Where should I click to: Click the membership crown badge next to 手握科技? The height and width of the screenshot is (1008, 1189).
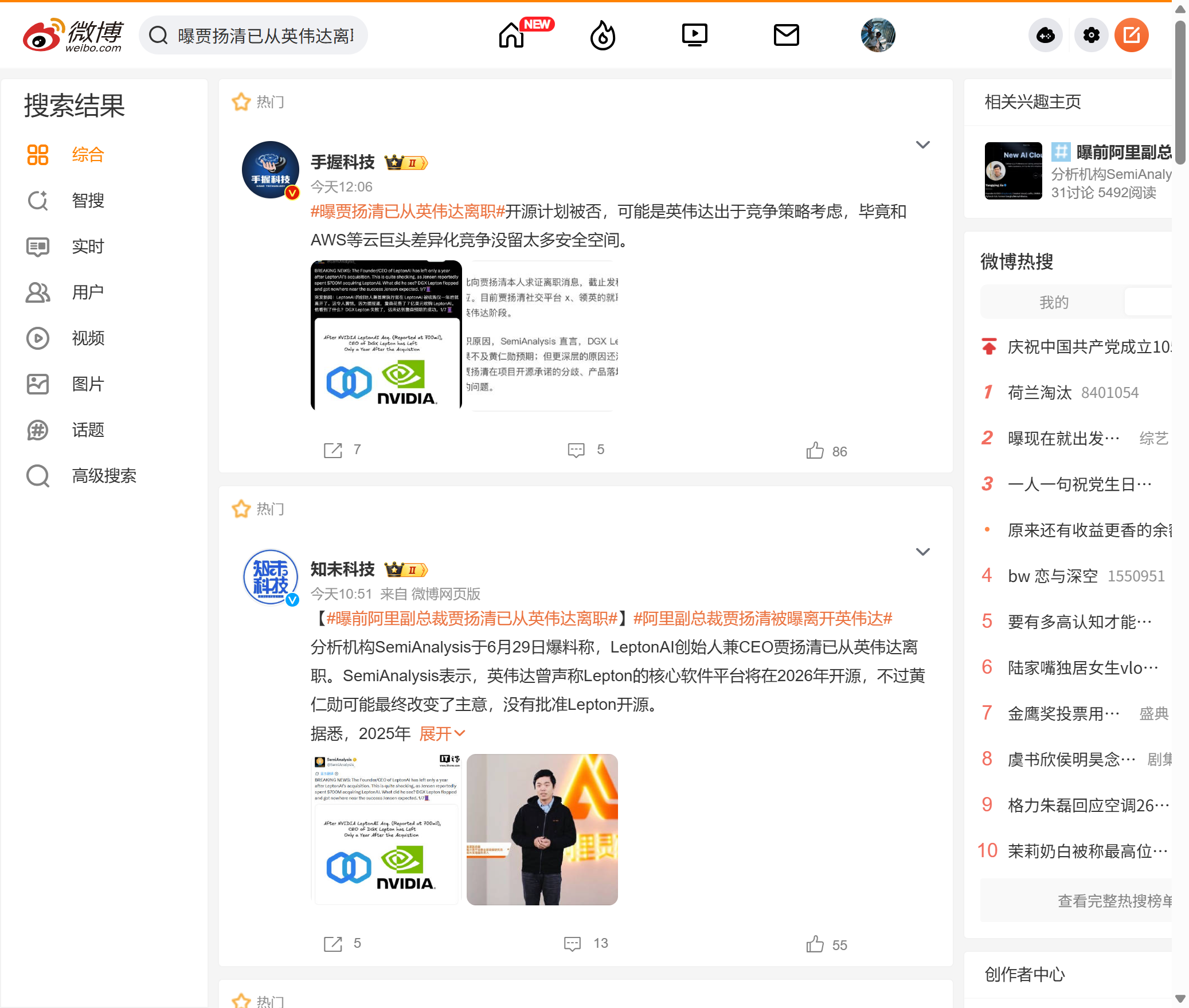pyautogui.click(x=406, y=163)
